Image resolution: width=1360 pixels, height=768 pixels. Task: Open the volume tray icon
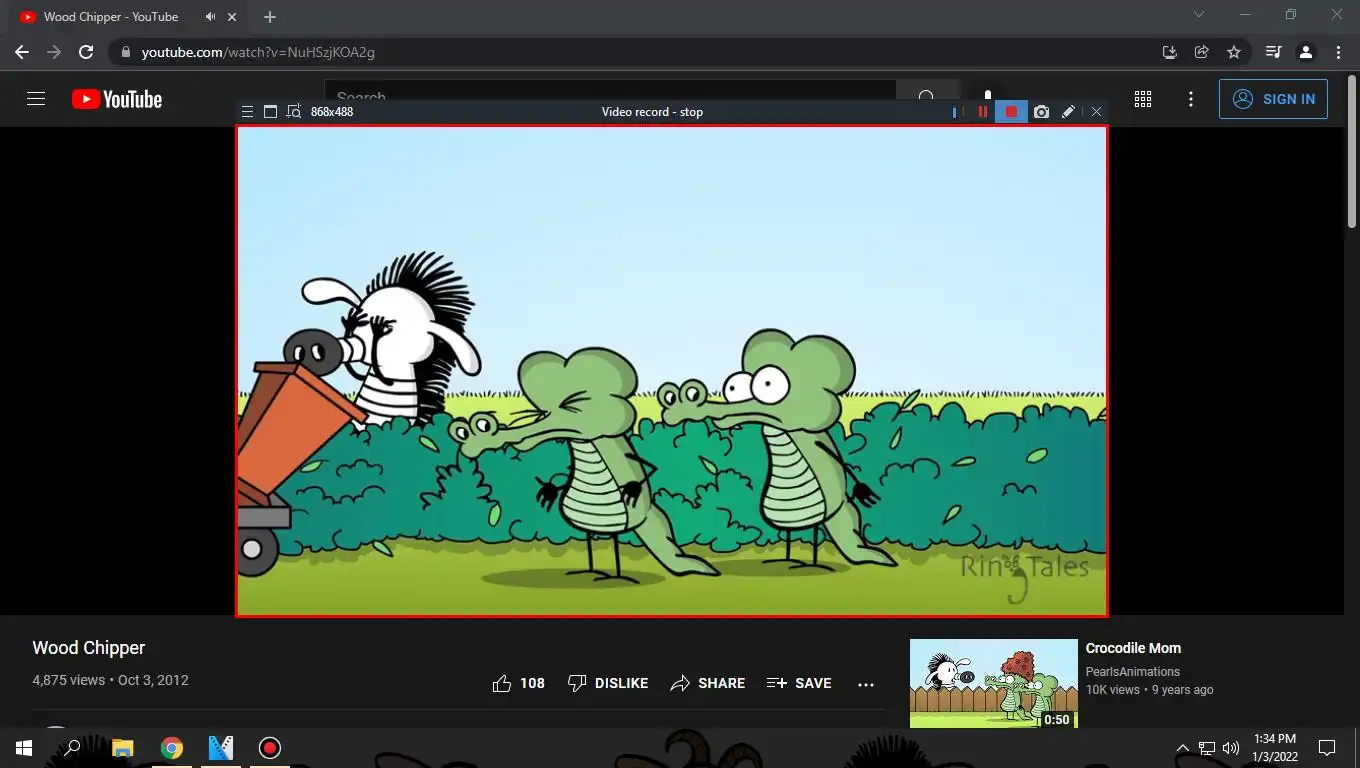click(1231, 748)
